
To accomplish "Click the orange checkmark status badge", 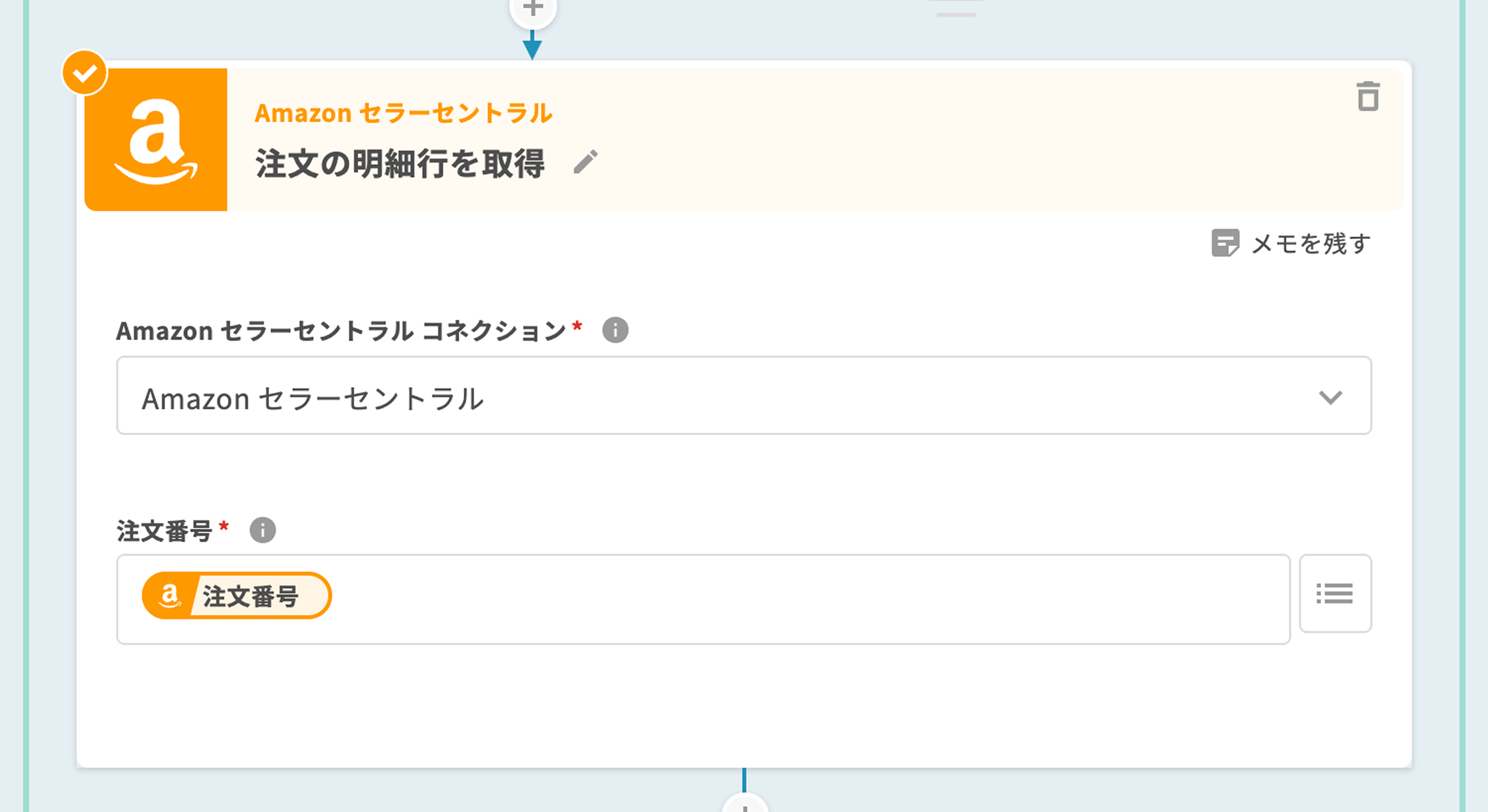I will pyautogui.click(x=85, y=73).
